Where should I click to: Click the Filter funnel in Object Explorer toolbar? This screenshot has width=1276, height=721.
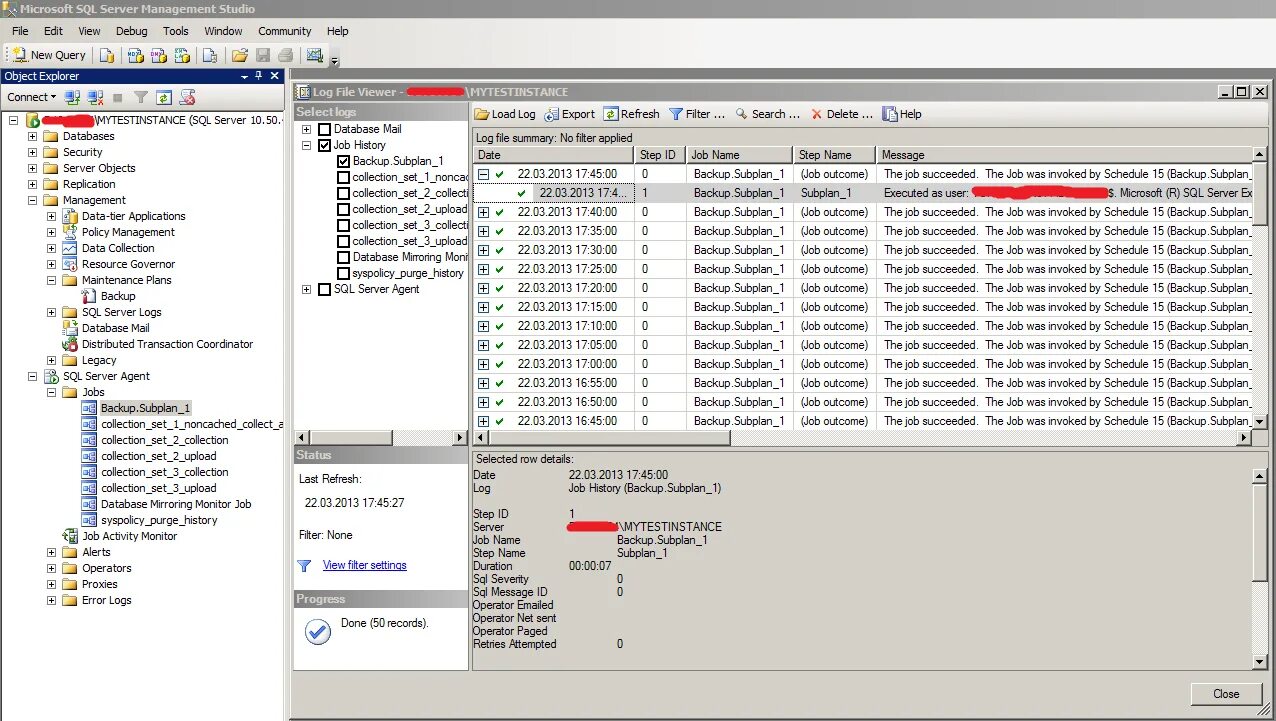point(141,97)
